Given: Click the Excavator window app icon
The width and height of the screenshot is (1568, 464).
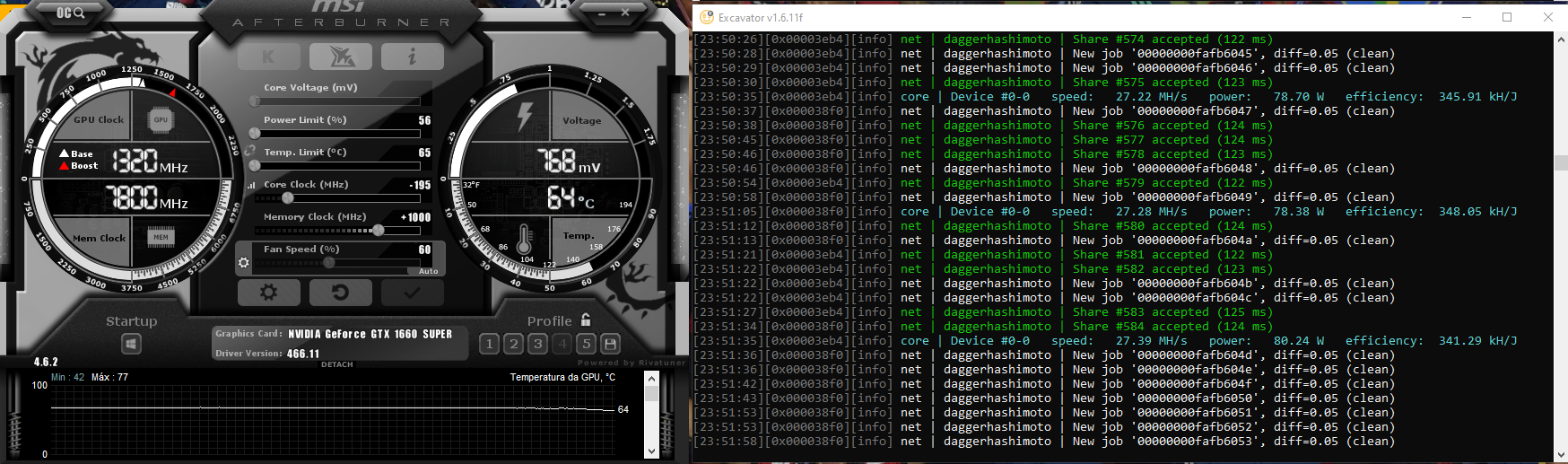Looking at the screenshot, I should [707, 17].
